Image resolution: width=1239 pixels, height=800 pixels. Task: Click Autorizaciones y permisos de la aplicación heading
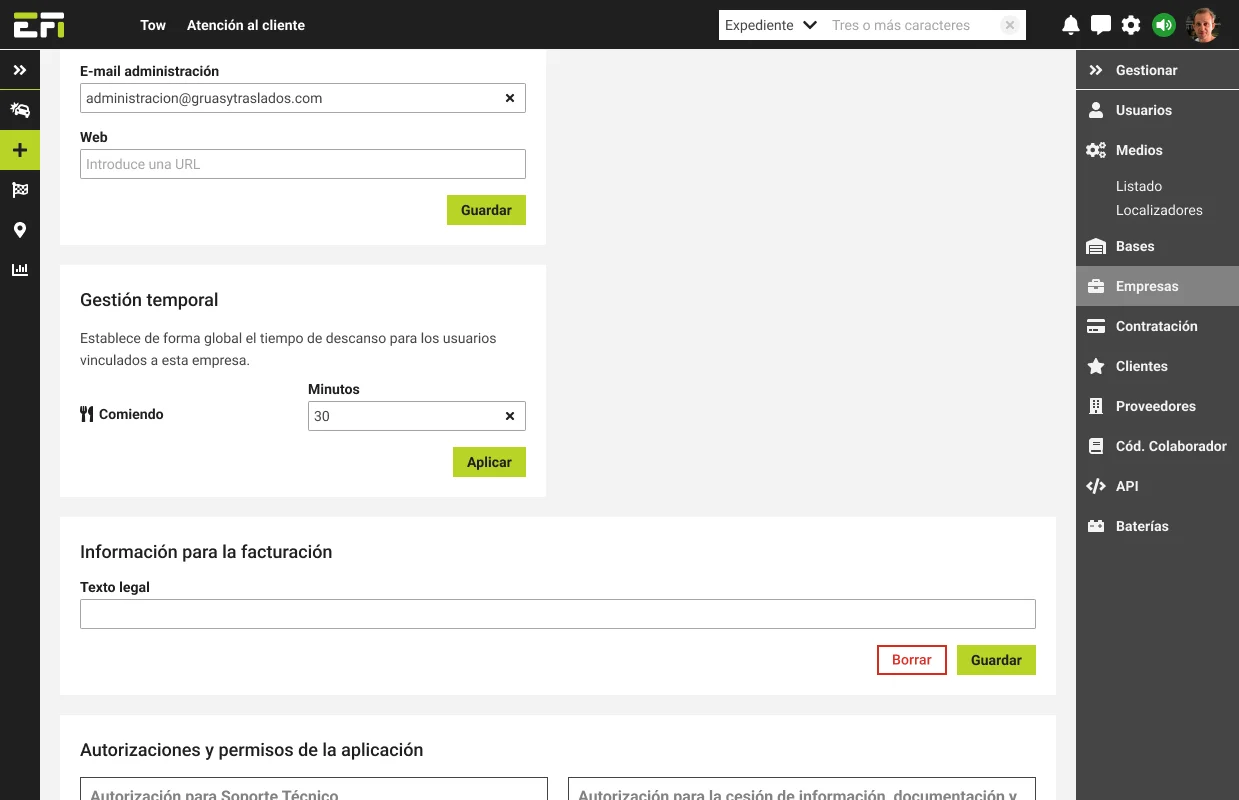[252, 750]
